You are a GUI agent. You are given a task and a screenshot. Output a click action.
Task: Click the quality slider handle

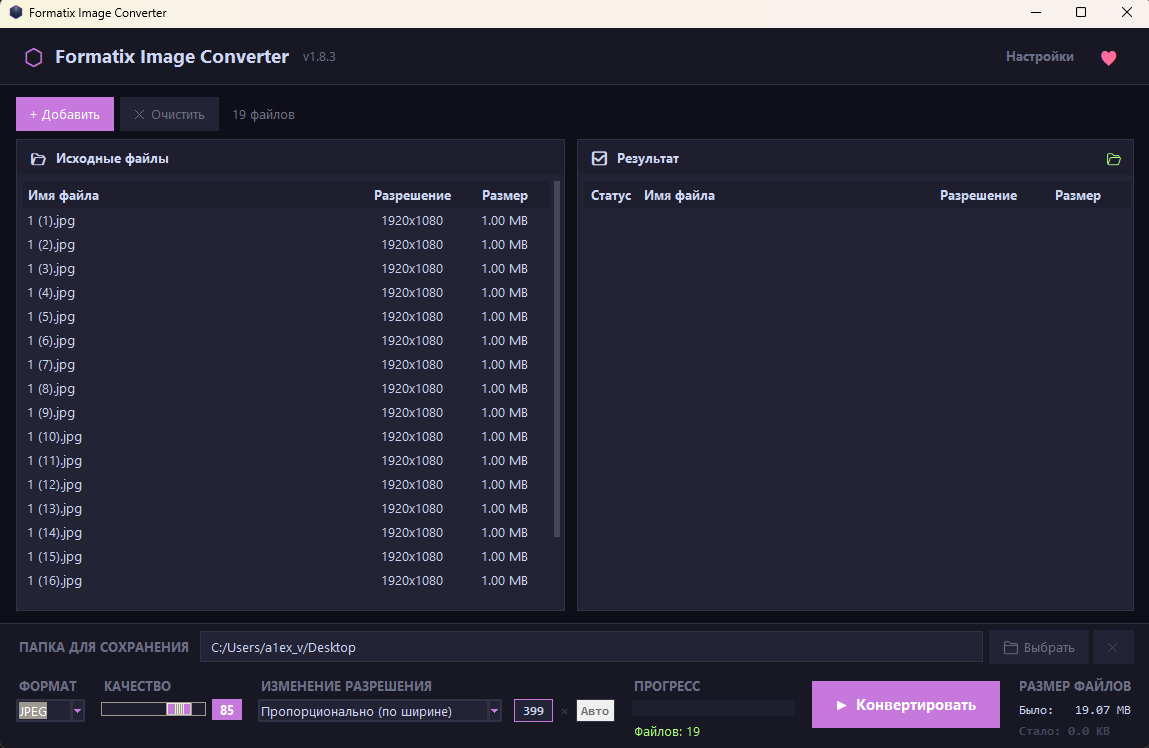tap(179, 709)
